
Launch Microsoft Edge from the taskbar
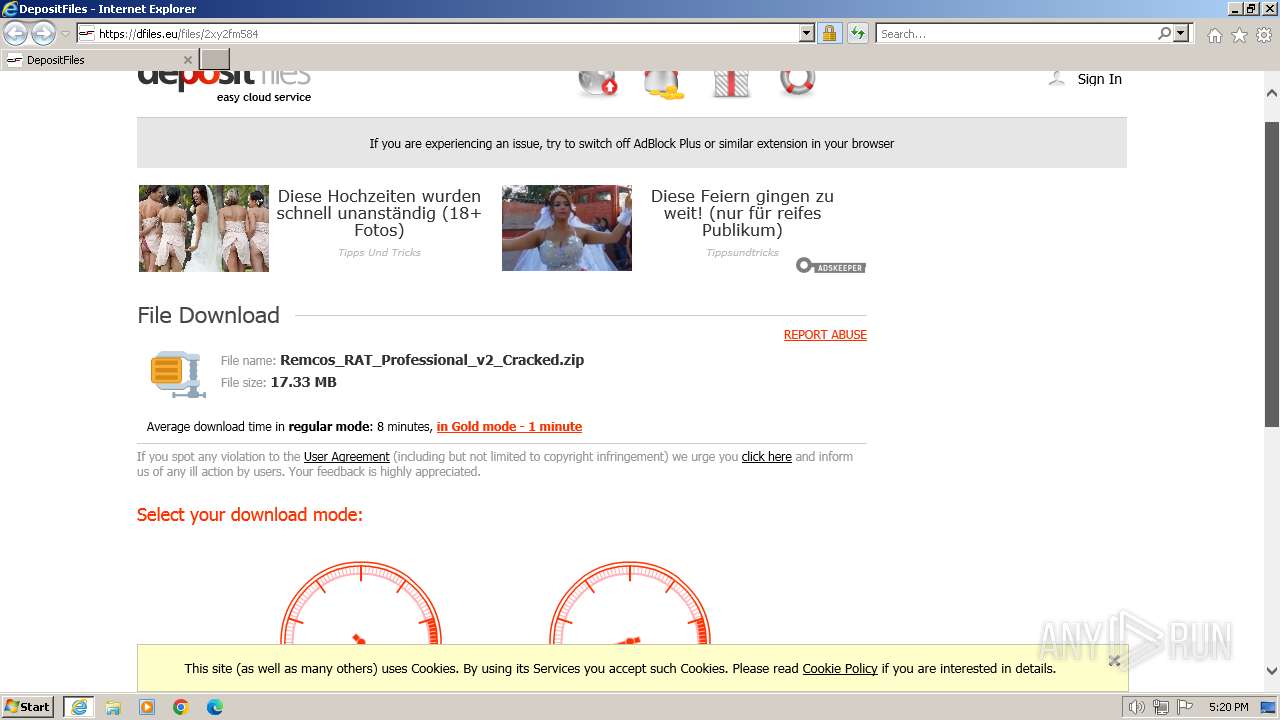click(x=215, y=707)
